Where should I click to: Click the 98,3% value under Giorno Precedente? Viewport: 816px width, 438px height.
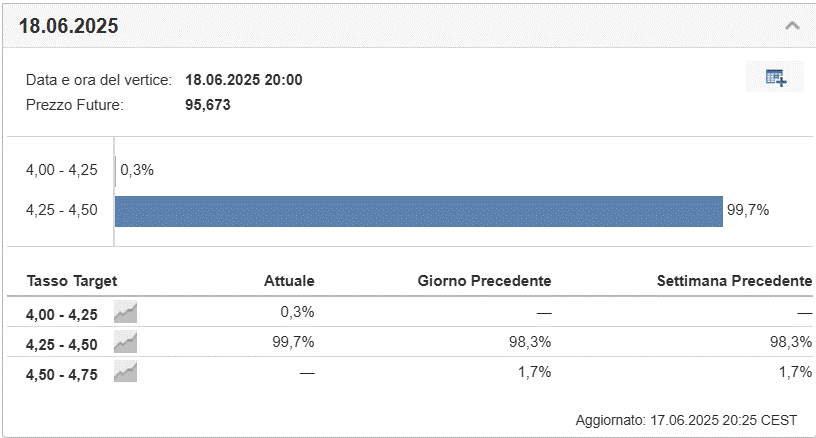(530, 342)
